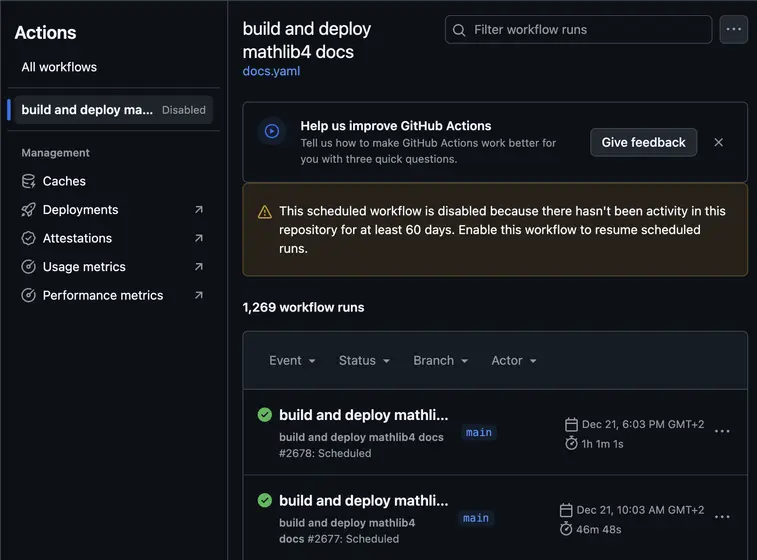Select the disabled build and deploy workflow
Viewport: 757px width, 560px height.
click(88, 110)
